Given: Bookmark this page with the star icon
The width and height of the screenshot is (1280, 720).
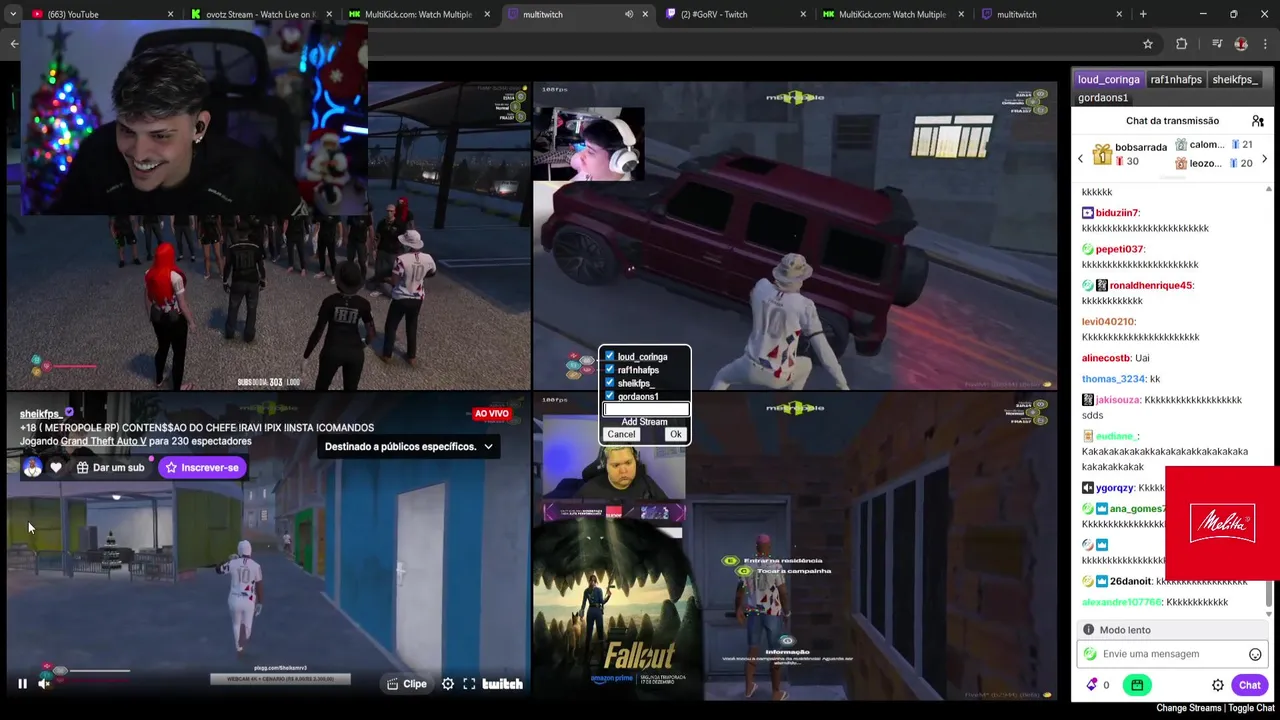Looking at the screenshot, I should pyautogui.click(x=1148, y=44).
